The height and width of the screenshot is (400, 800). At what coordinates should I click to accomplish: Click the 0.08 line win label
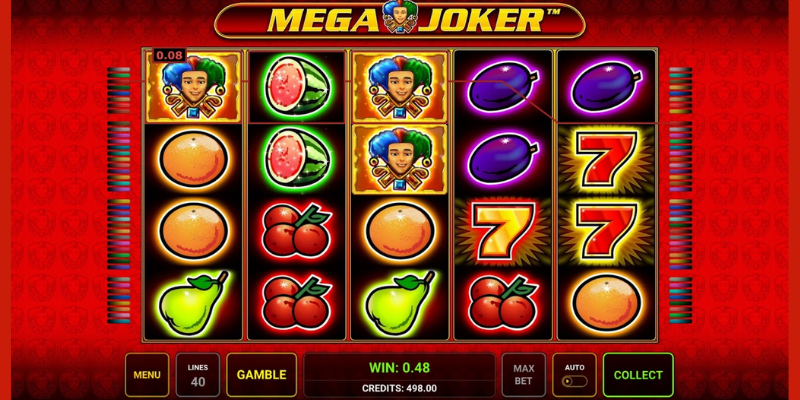pyautogui.click(x=169, y=55)
